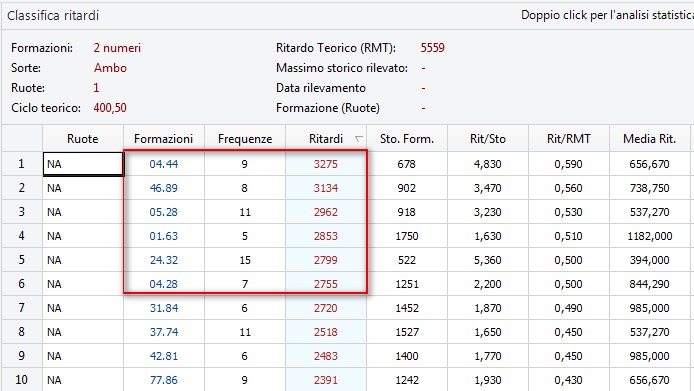The image size is (694, 391).
Task: Click the NA cell in row 9
Action: (x=83, y=356)
